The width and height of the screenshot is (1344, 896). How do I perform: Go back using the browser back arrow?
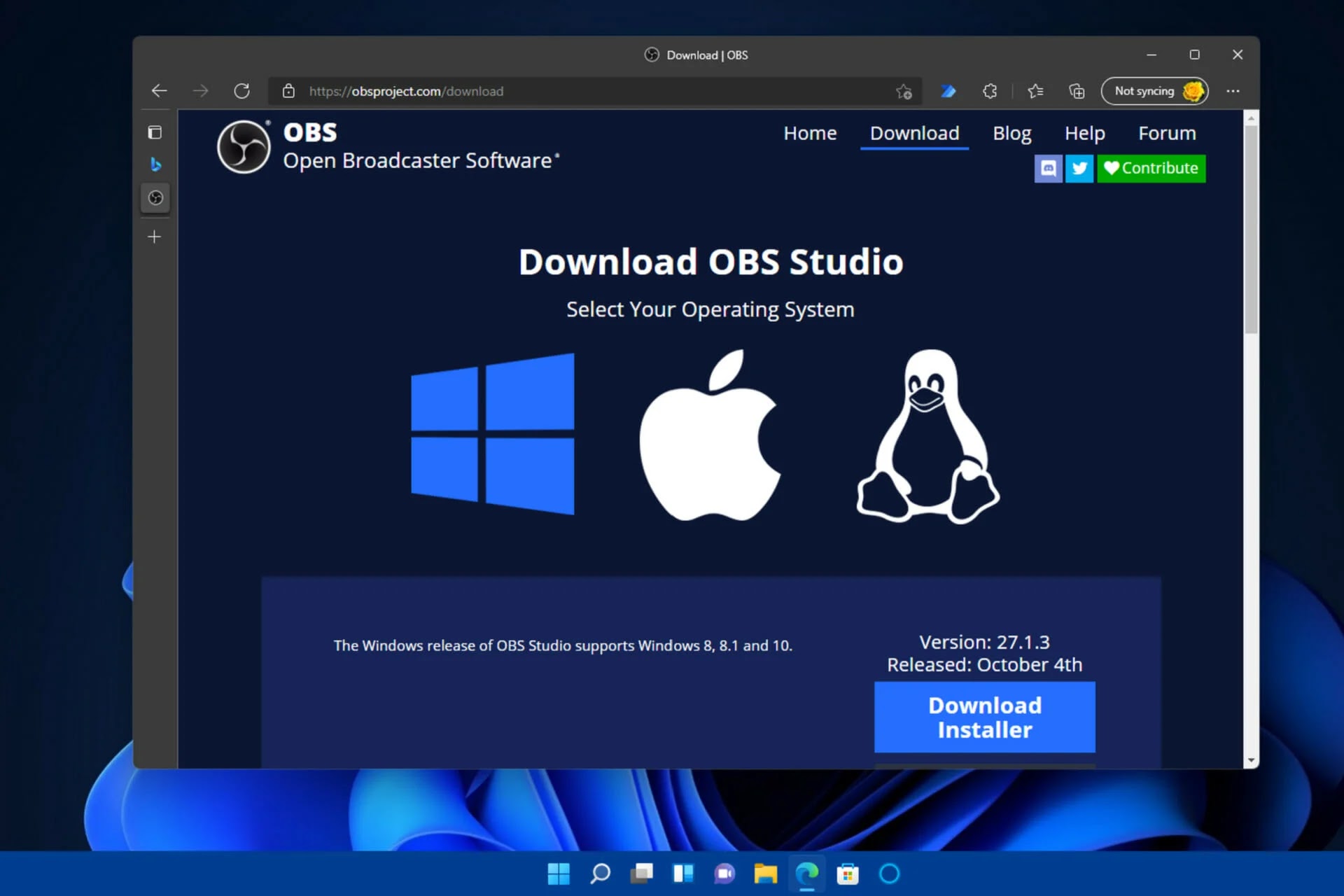159,91
